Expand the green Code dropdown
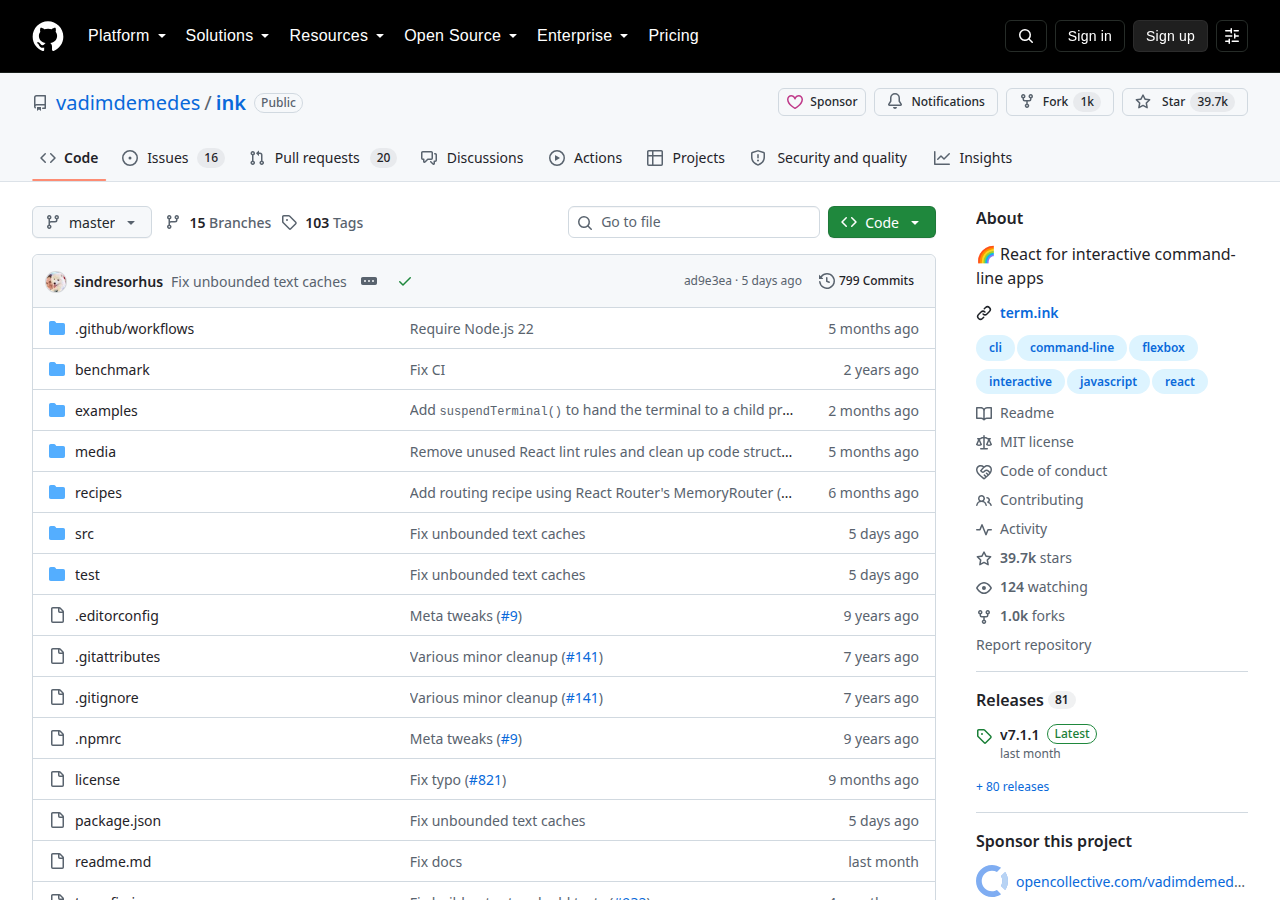This screenshot has height=900, width=1280. pyautogui.click(x=882, y=222)
